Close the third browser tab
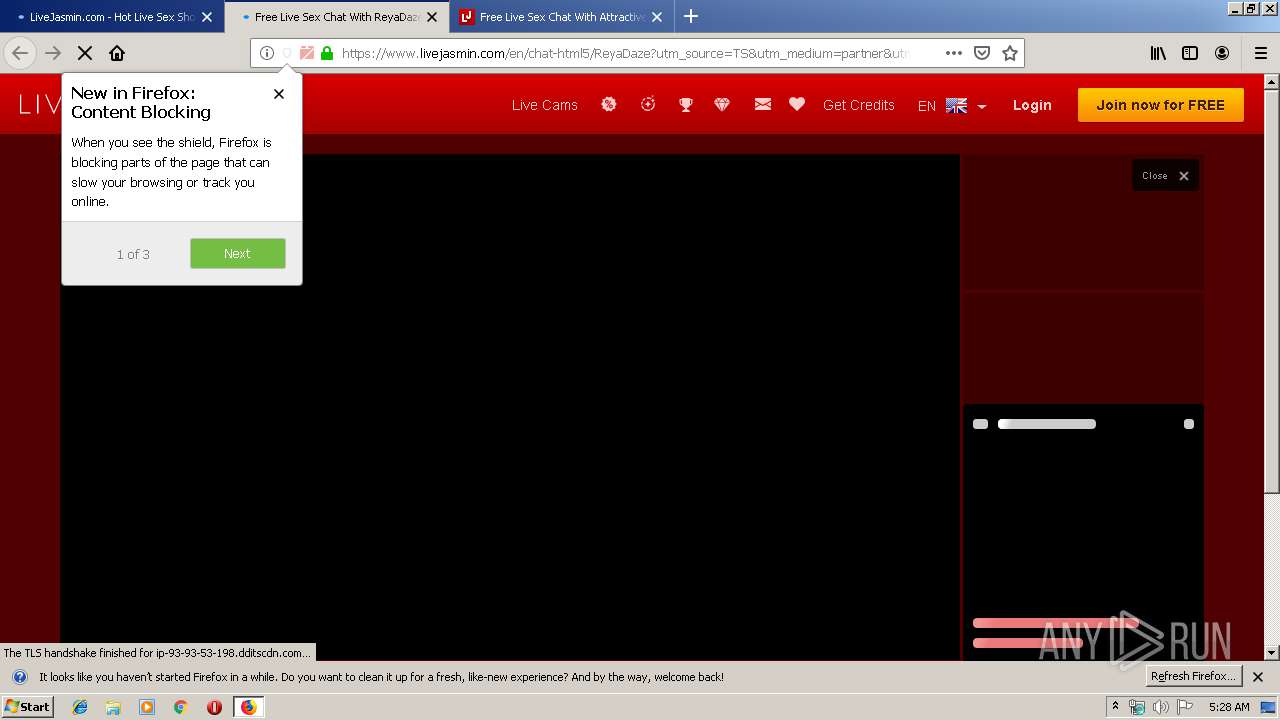1280x720 pixels. (657, 17)
